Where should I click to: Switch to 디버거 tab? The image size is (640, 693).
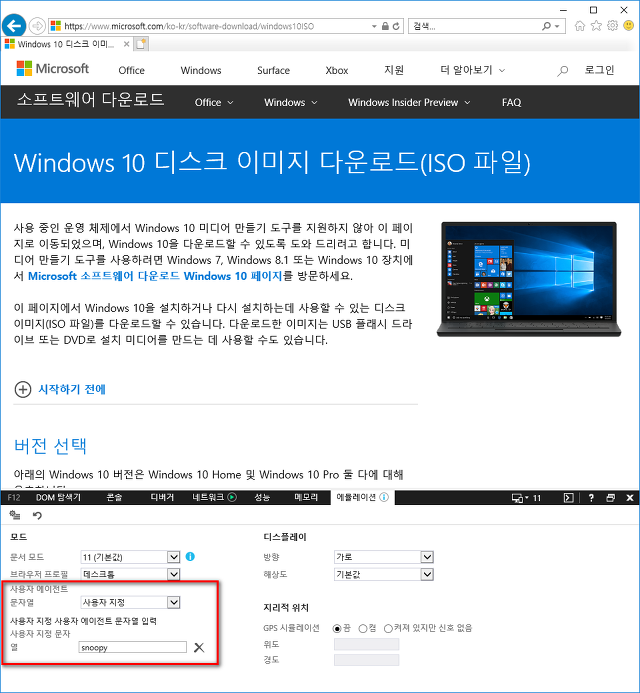click(162, 497)
